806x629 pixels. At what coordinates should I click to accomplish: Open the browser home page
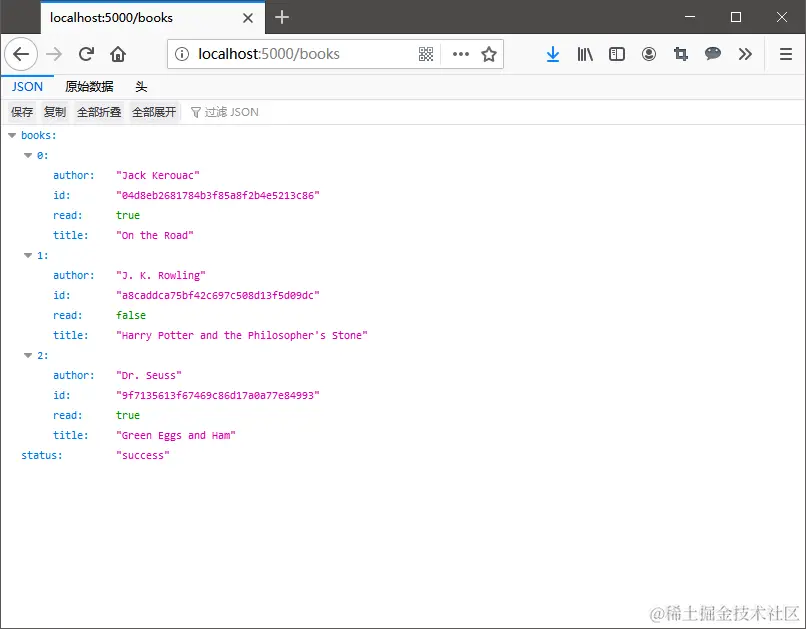[x=118, y=54]
